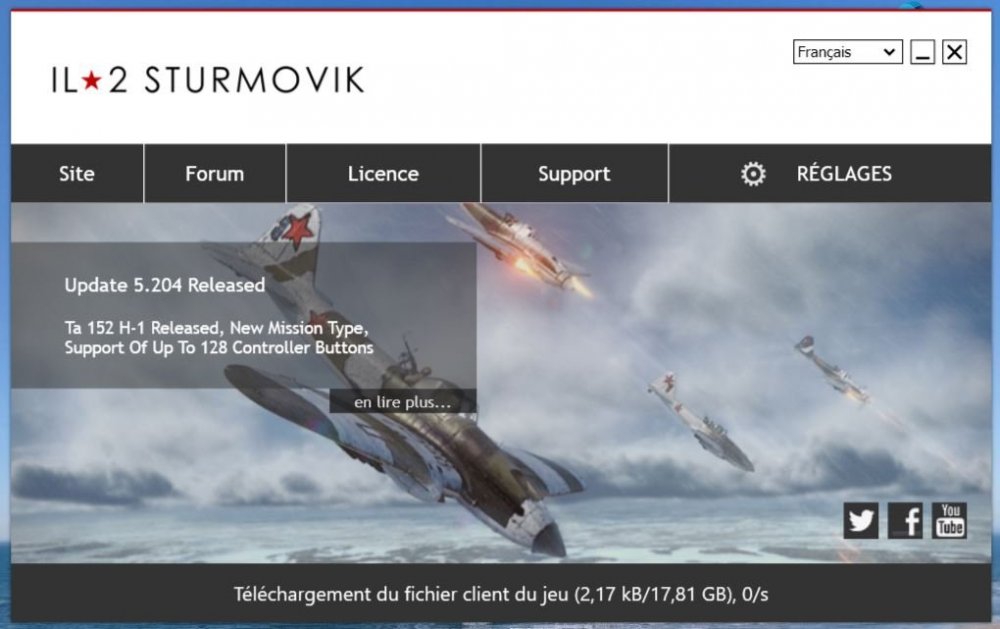Open the Forum section
Image resolution: width=1000 pixels, height=629 pixels.
point(214,173)
